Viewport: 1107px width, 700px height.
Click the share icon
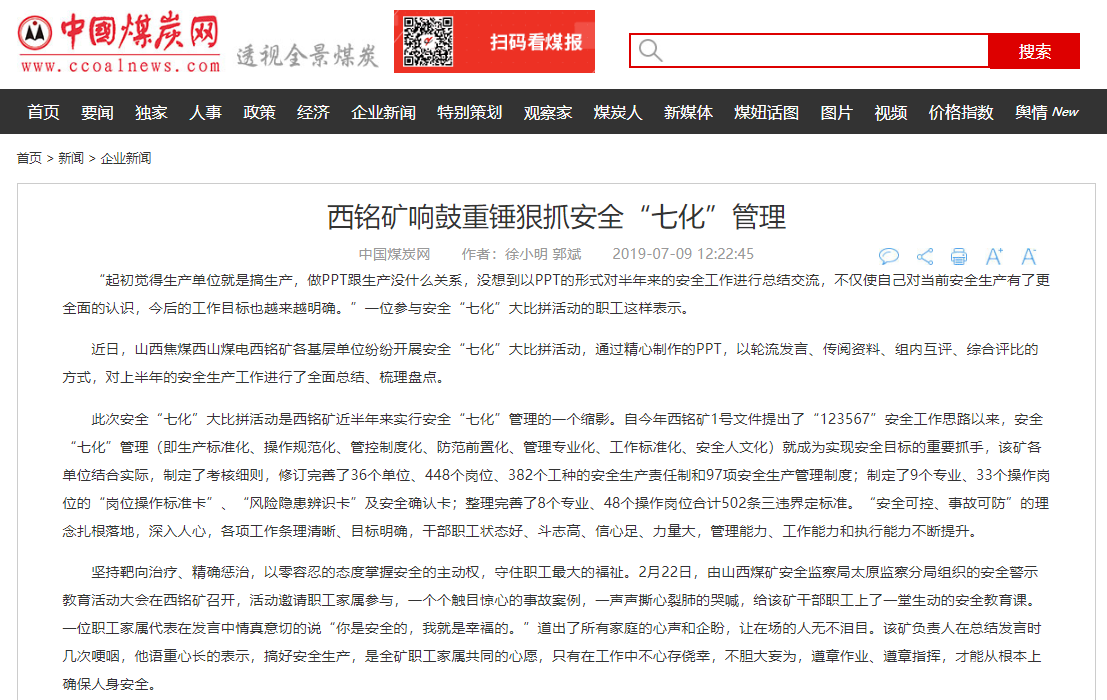point(925,255)
